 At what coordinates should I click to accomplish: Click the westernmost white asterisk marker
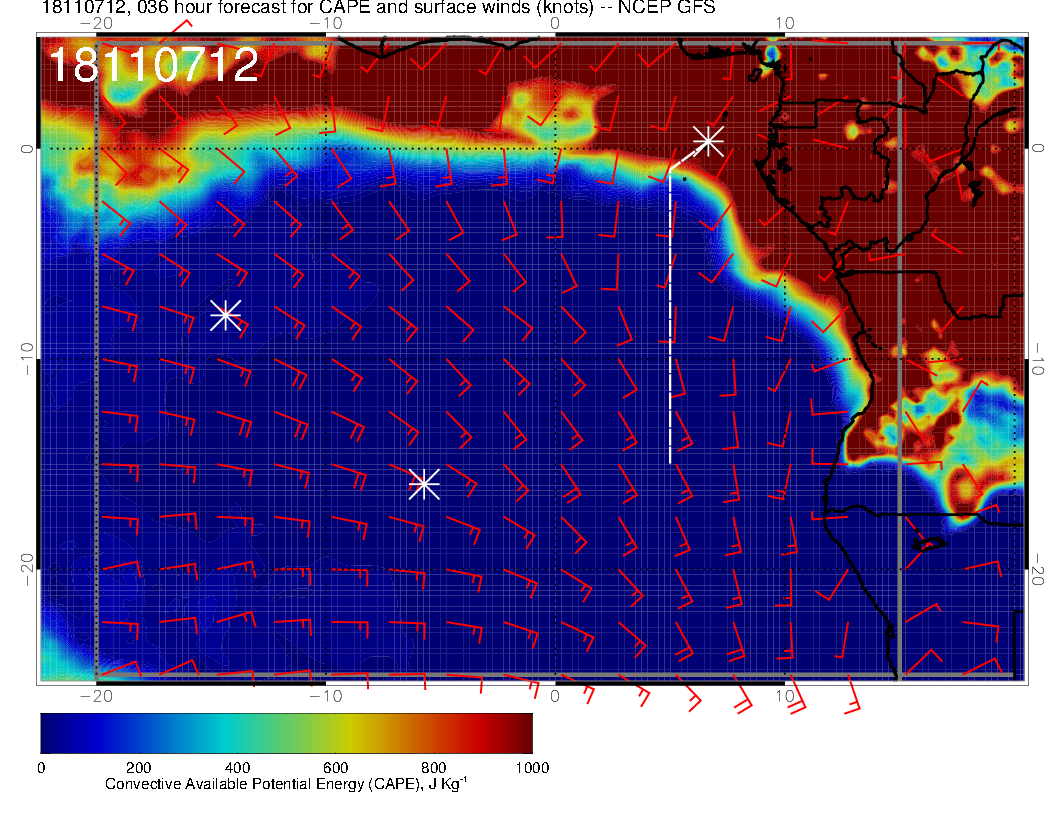(225, 315)
